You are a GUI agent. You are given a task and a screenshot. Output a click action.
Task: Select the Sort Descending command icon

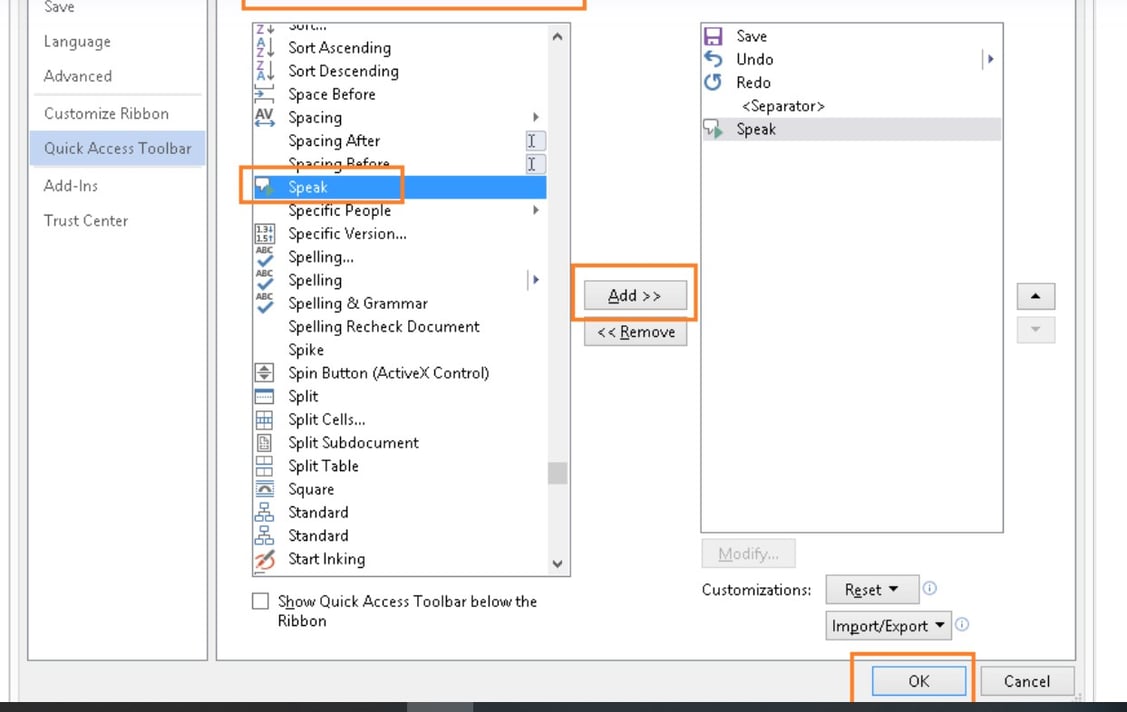[x=264, y=71]
